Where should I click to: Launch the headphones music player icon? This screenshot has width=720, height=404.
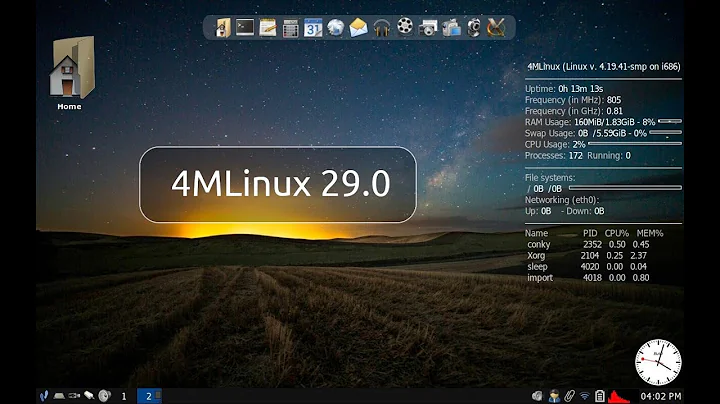click(382, 28)
